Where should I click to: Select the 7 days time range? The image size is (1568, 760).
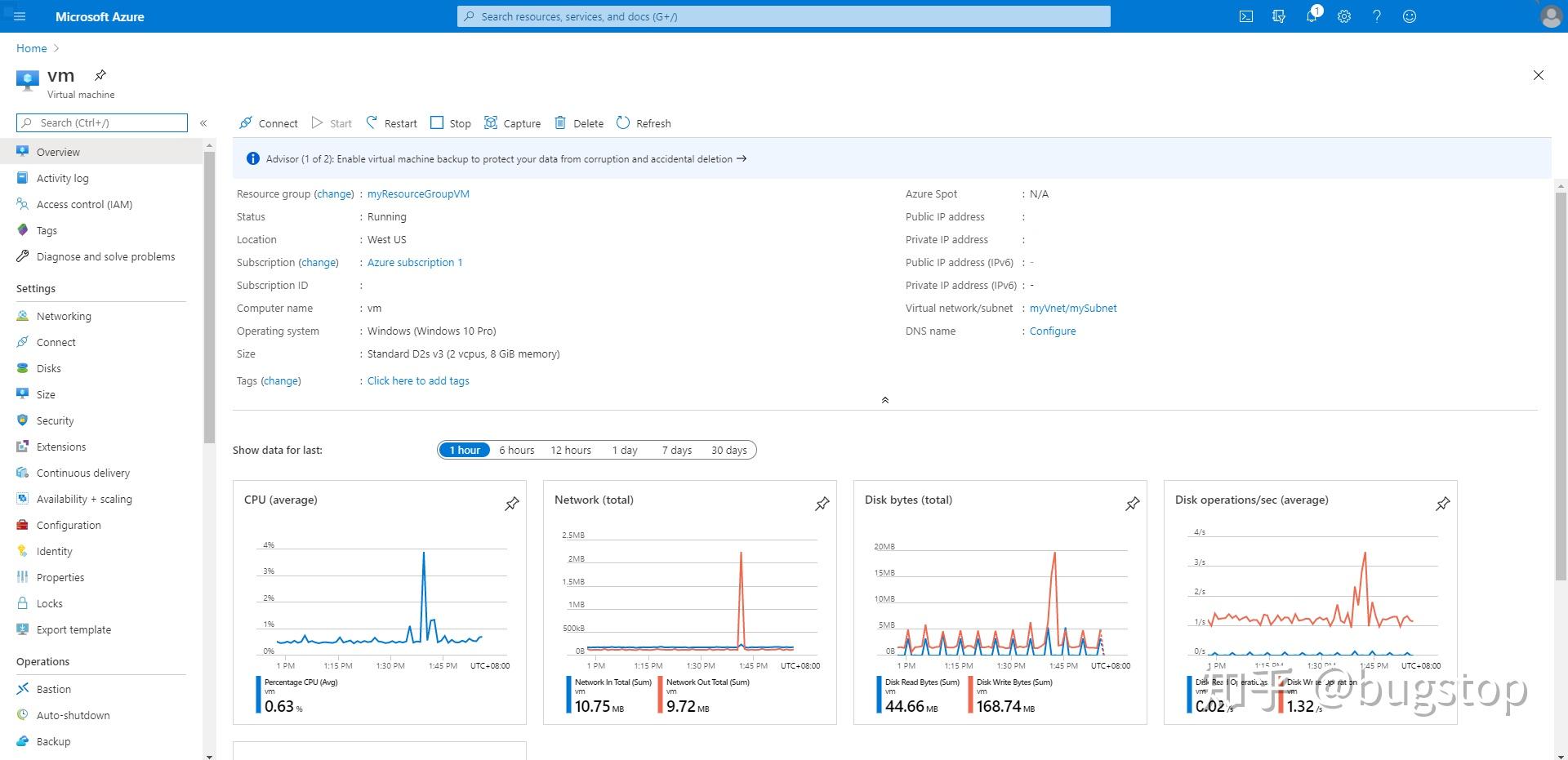pyautogui.click(x=677, y=450)
